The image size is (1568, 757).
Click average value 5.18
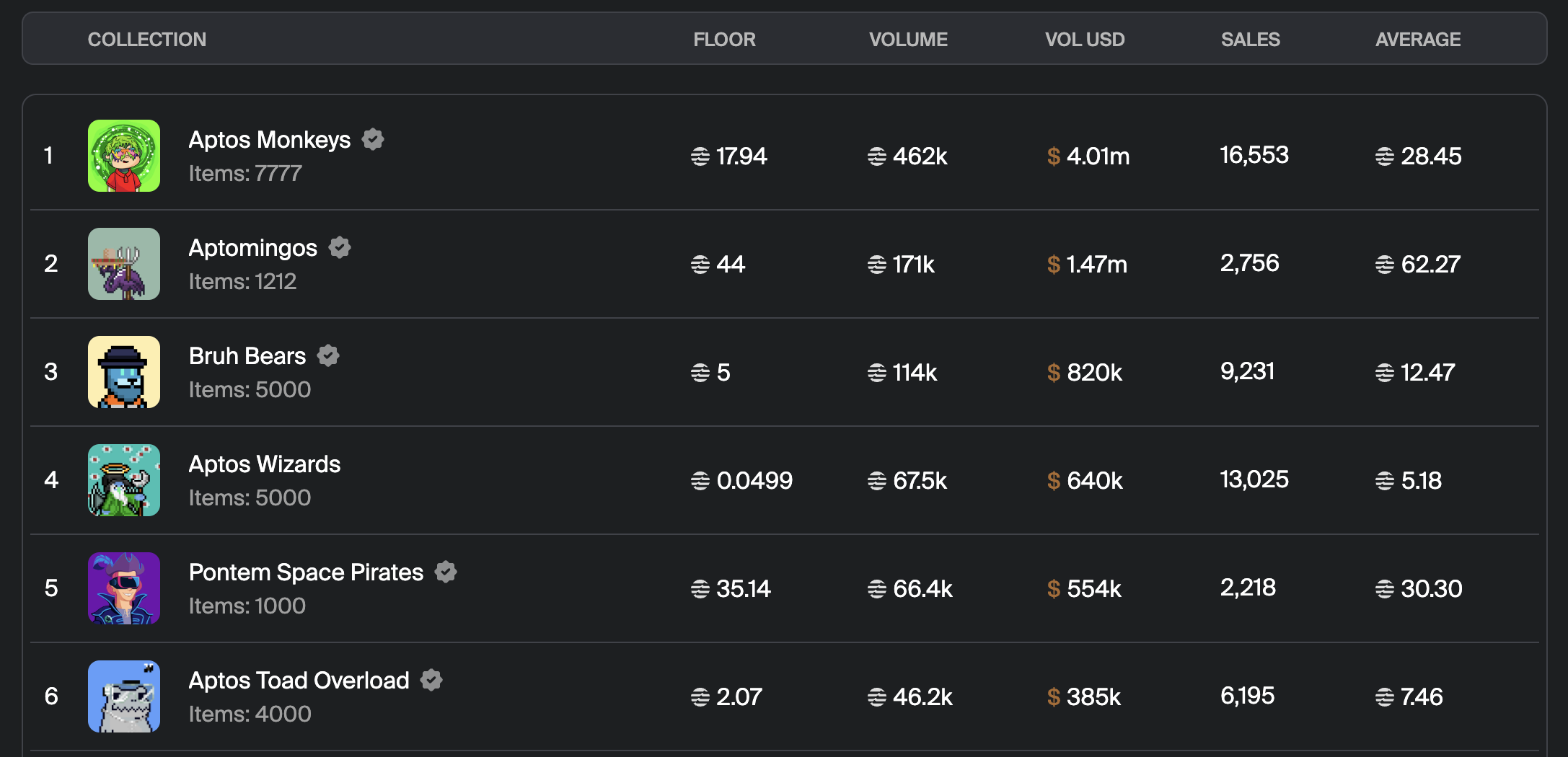pyautogui.click(x=1422, y=481)
